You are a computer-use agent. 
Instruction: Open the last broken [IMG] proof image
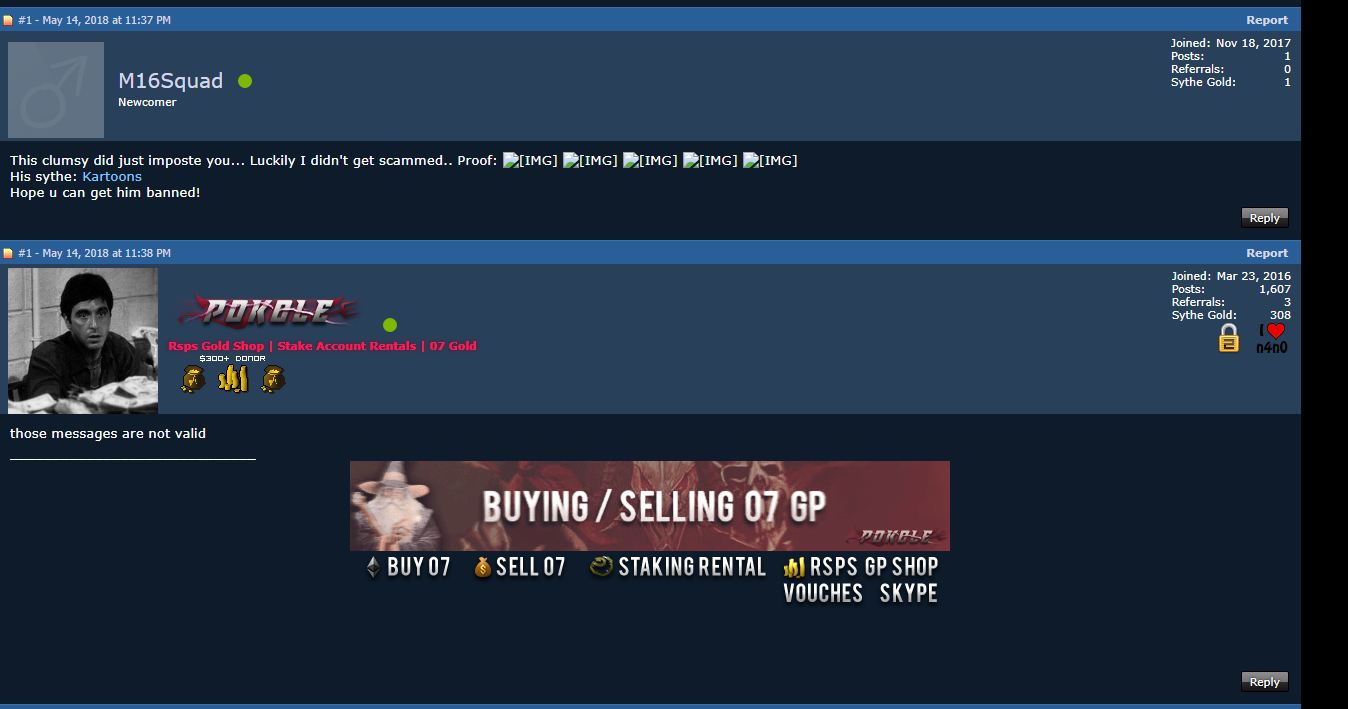pos(770,160)
